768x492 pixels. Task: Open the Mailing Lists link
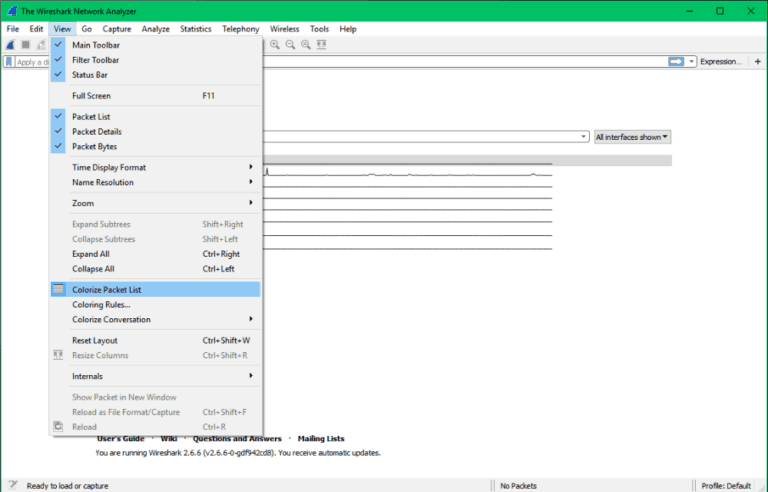coord(321,439)
